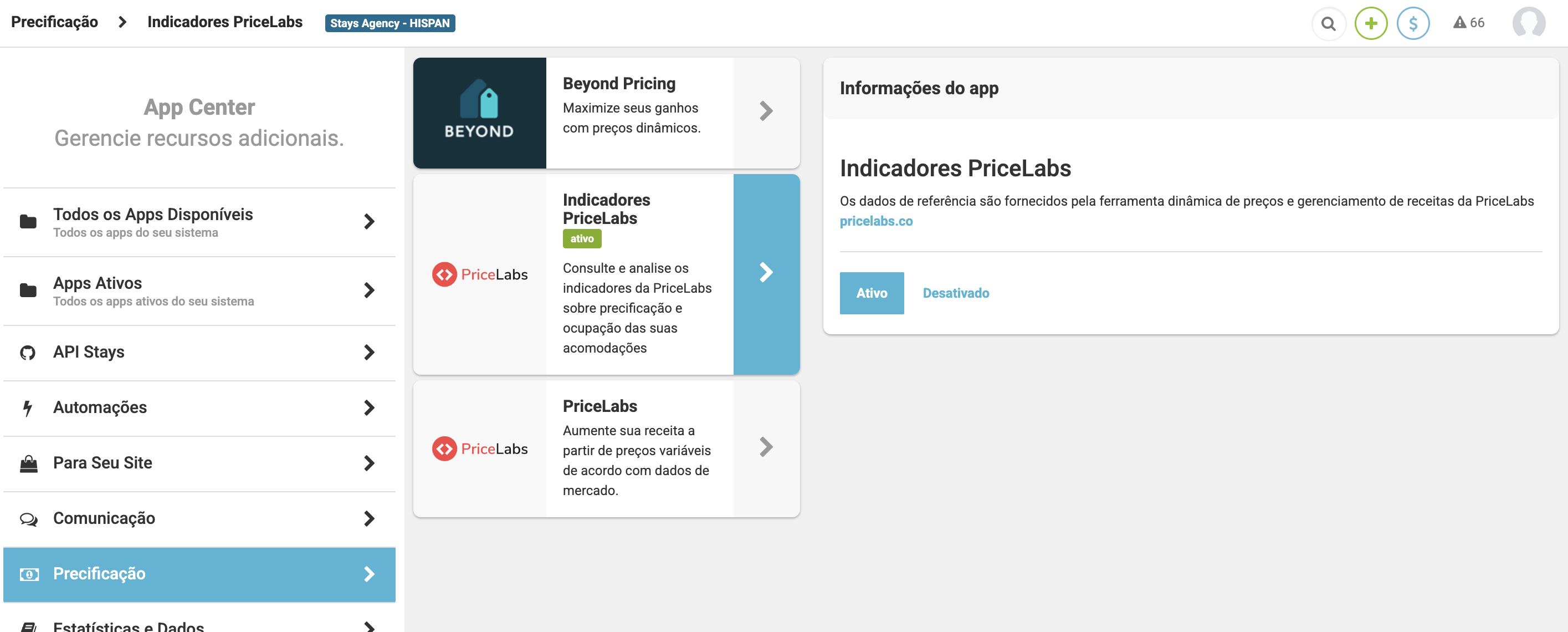Click the green ativo status badge
Image resolution: width=1568 pixels, height=632 pixels.
tap(581, 239)
